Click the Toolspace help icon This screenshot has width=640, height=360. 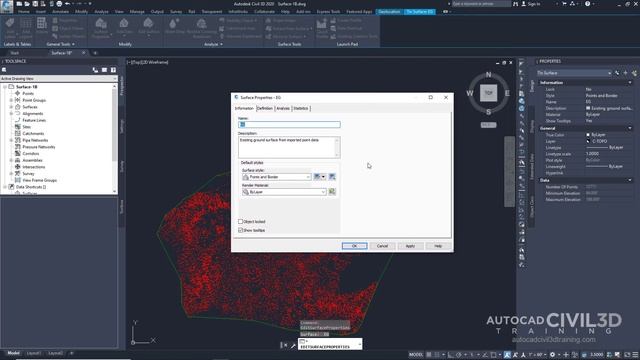pos(113,70)
